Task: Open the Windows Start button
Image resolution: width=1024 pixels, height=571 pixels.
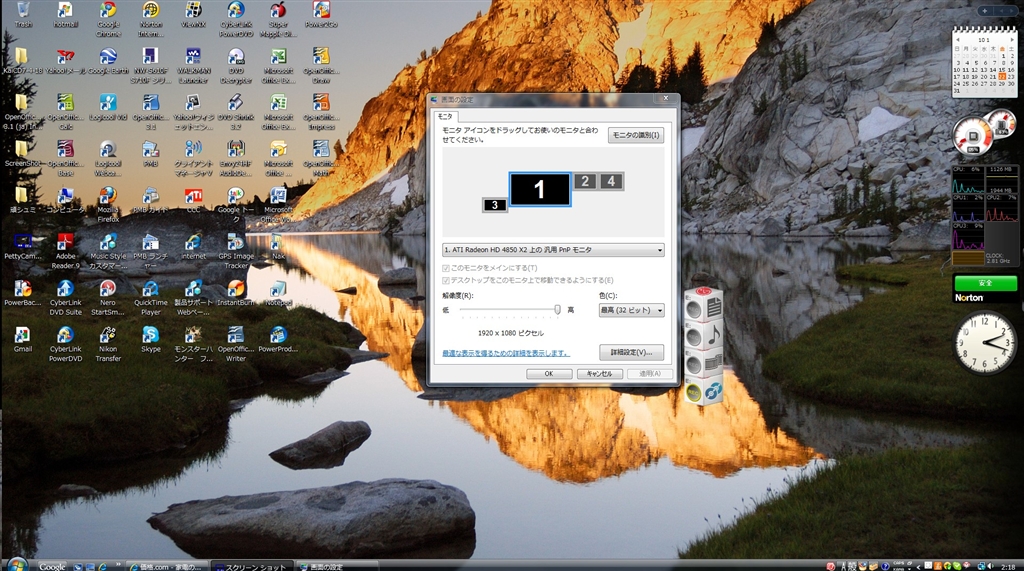Action: (x=16, y=564)
